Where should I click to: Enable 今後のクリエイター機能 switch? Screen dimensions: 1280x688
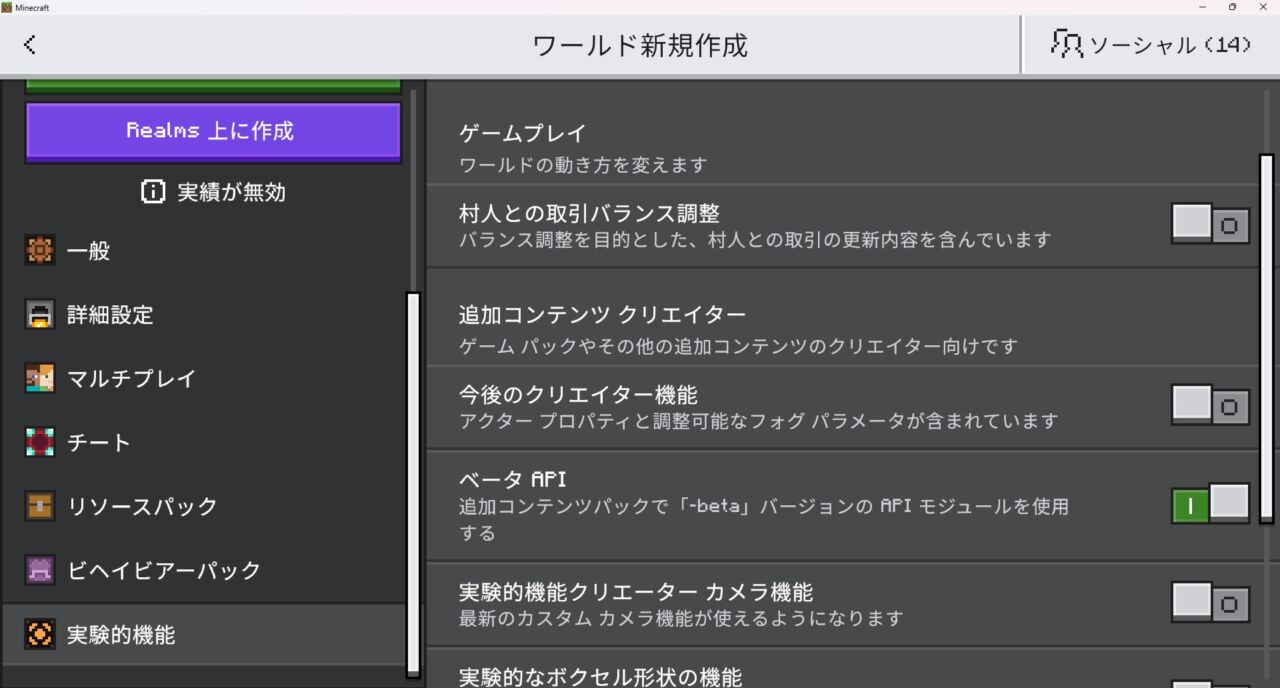click(x=1210, y=405)
